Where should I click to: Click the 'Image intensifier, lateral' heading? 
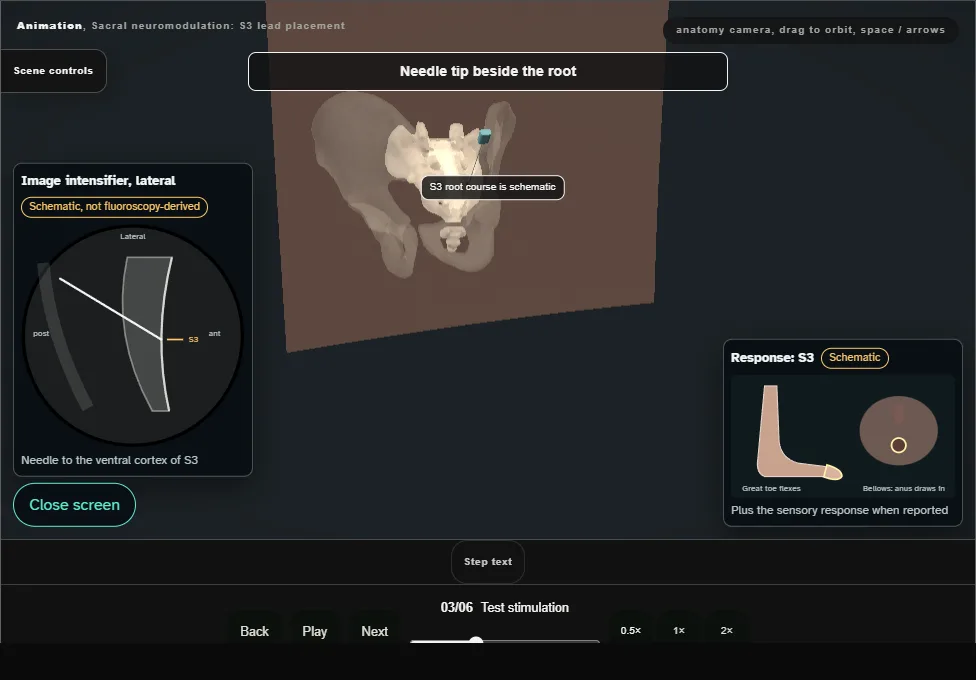coord(98,181)
